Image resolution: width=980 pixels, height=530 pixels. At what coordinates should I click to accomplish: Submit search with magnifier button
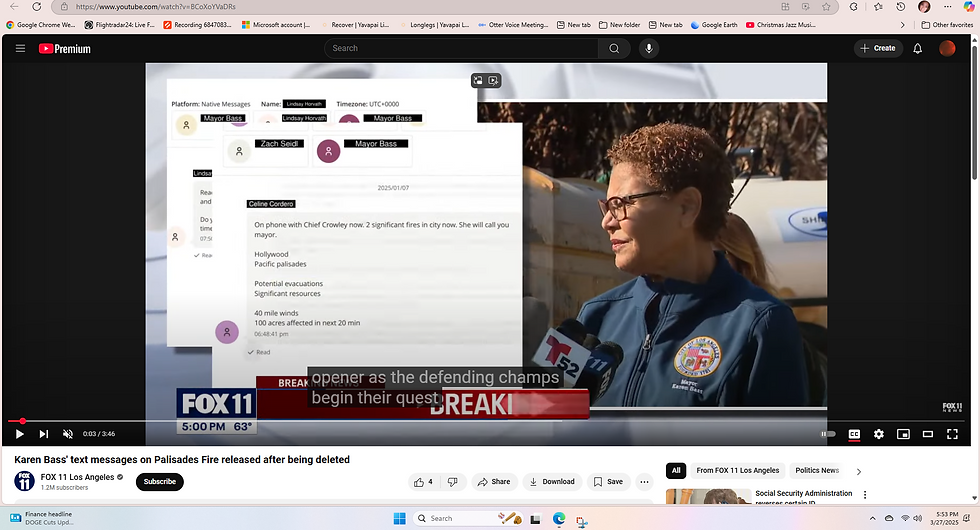click(614, 48)
